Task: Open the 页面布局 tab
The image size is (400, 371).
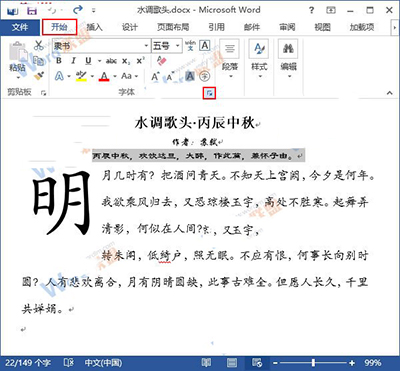Action: pos(173,27)
